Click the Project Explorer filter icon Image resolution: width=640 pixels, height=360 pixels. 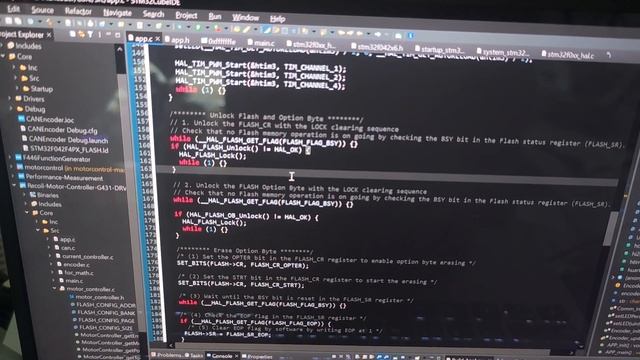coord(90,35)
